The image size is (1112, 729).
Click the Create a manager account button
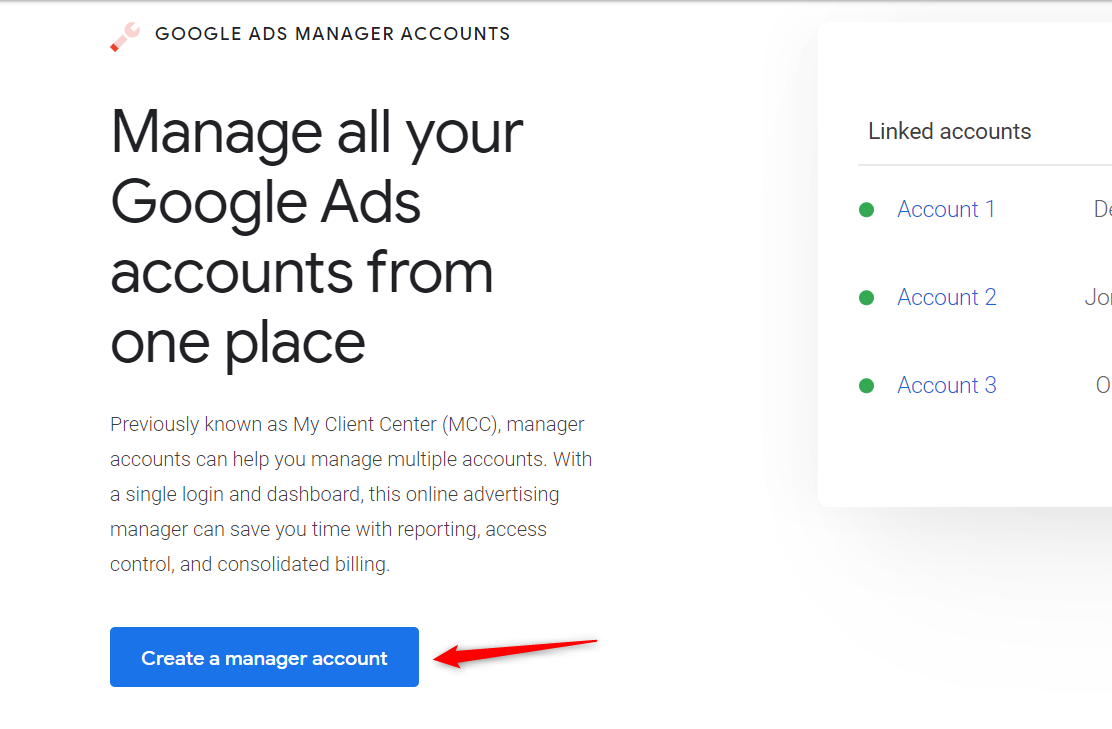[x=265, y=657]
